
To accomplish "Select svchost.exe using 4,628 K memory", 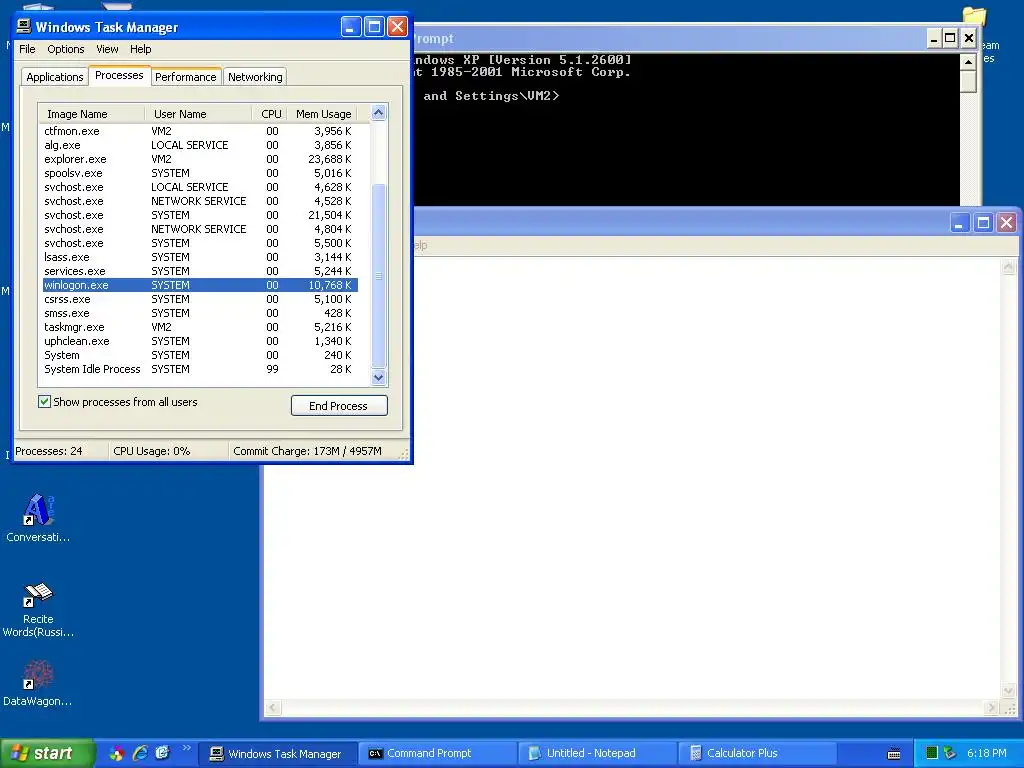I will point(200,187).
